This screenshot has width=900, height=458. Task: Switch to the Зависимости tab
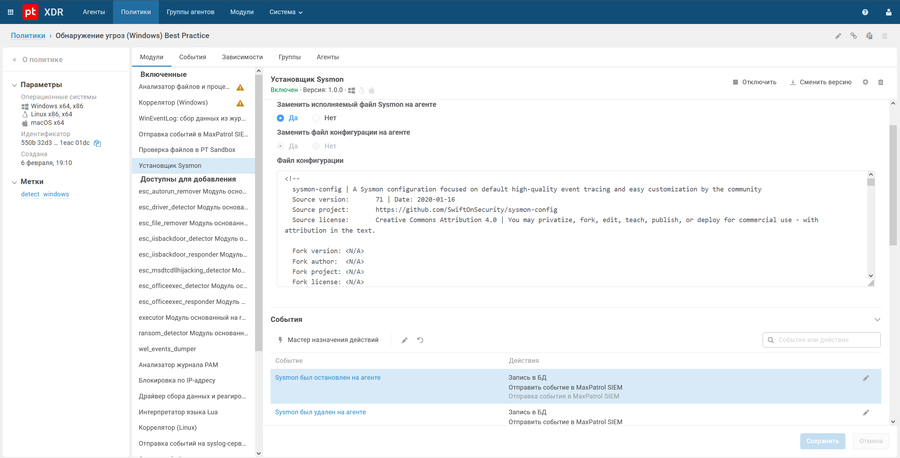(x=242, y=57)
